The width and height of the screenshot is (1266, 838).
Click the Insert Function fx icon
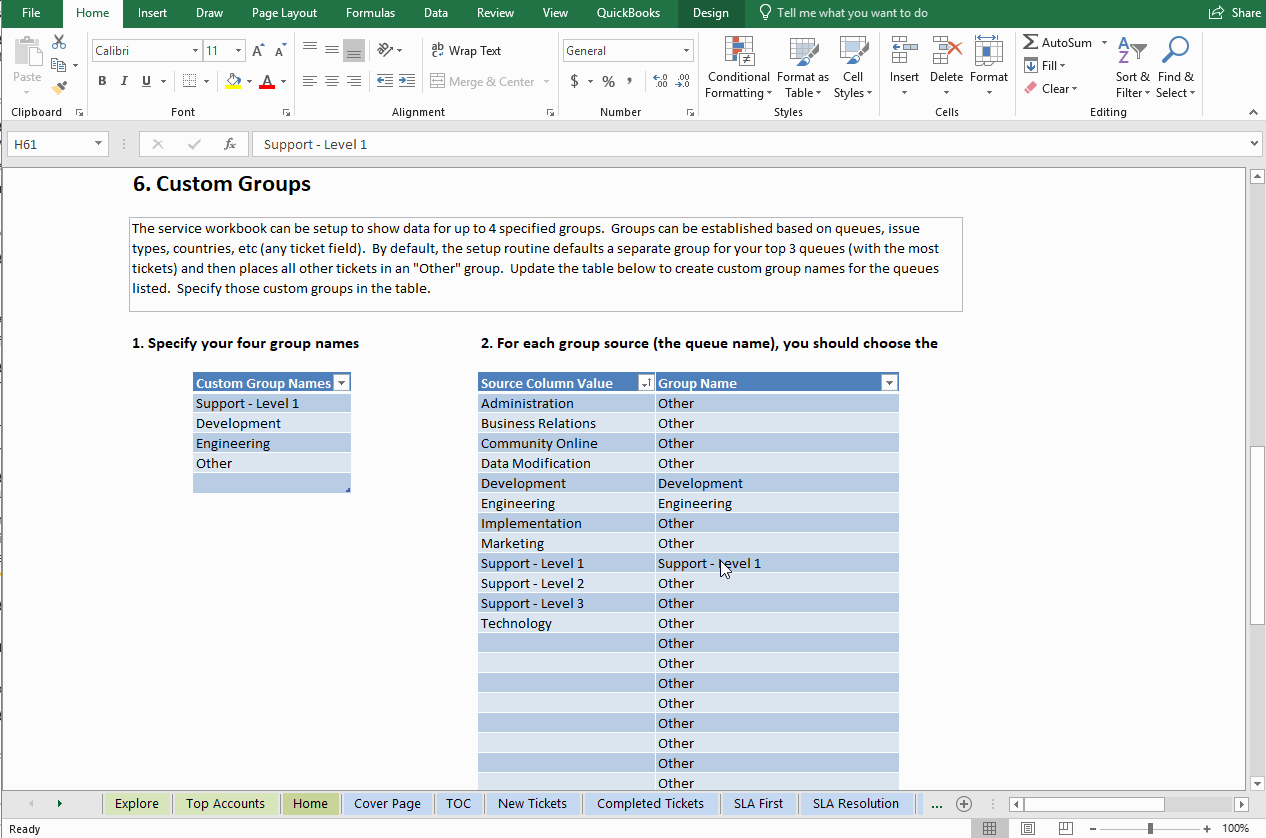229,144
